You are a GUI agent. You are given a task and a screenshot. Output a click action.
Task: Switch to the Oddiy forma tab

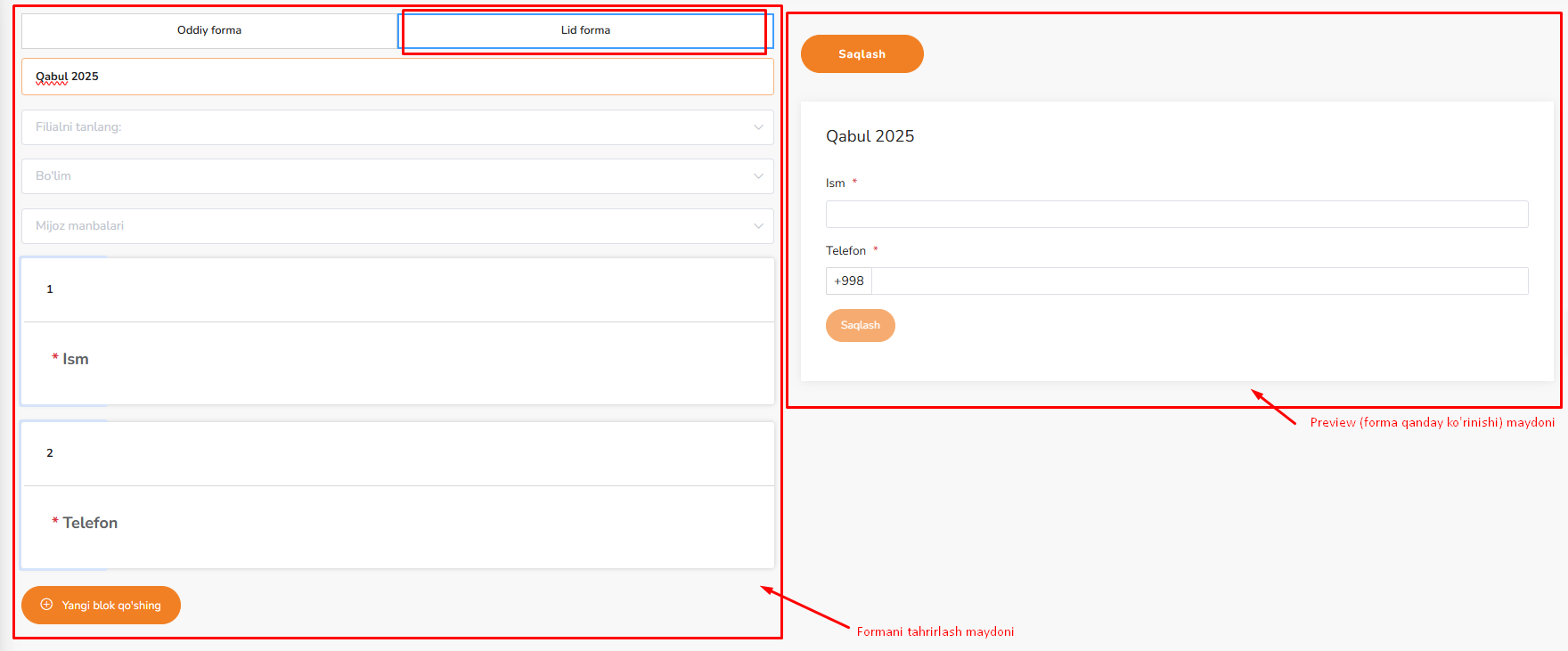coord(209,30)
